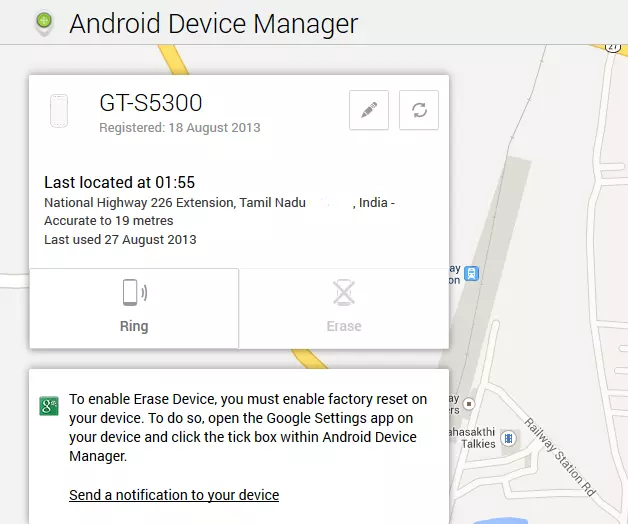The height and width of the screenshot is (524, 628).
Task: Click the green Google Settings icon
Action: (x=49, y=406)
